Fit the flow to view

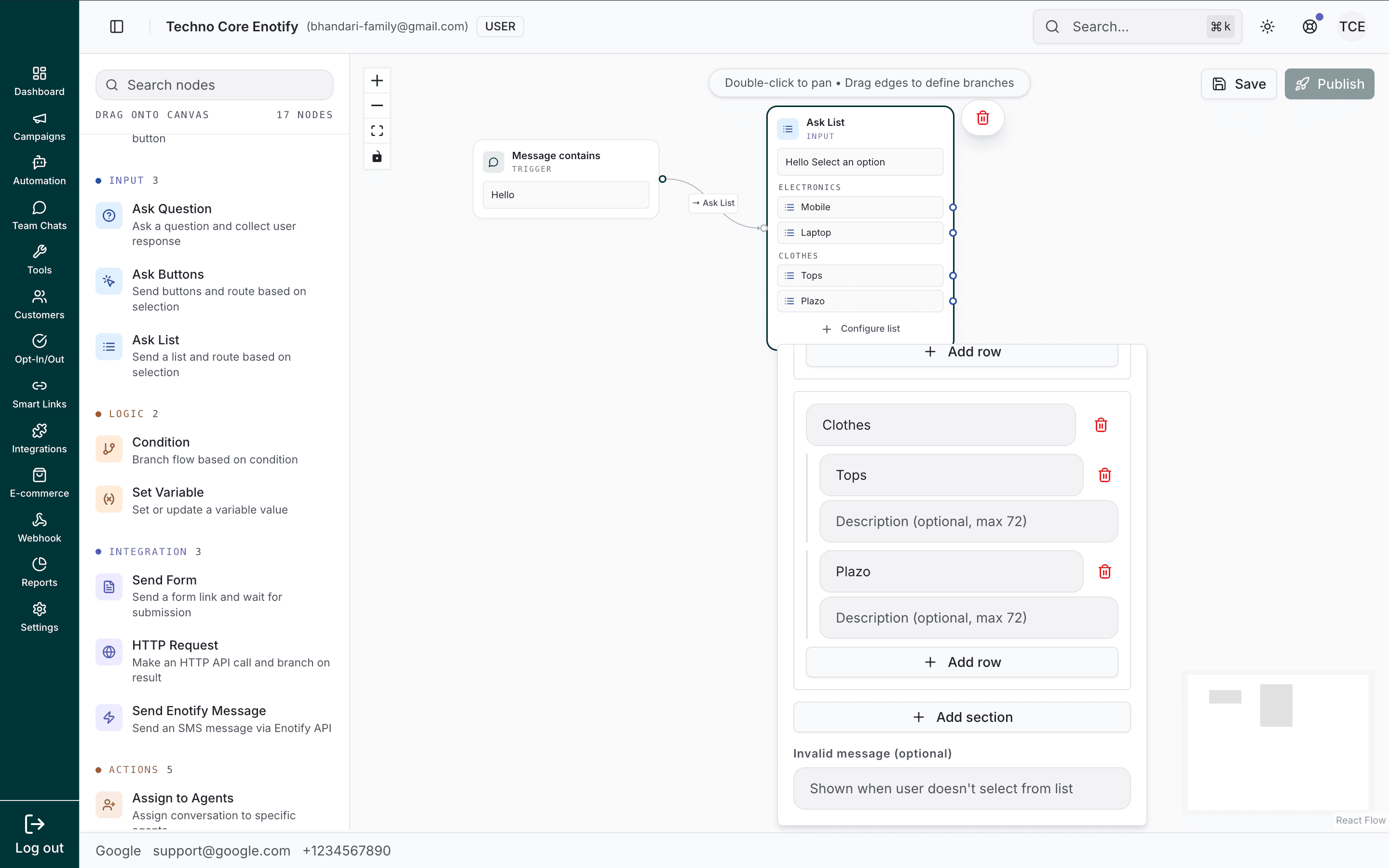pyautogui.click(x=377, y=131)
